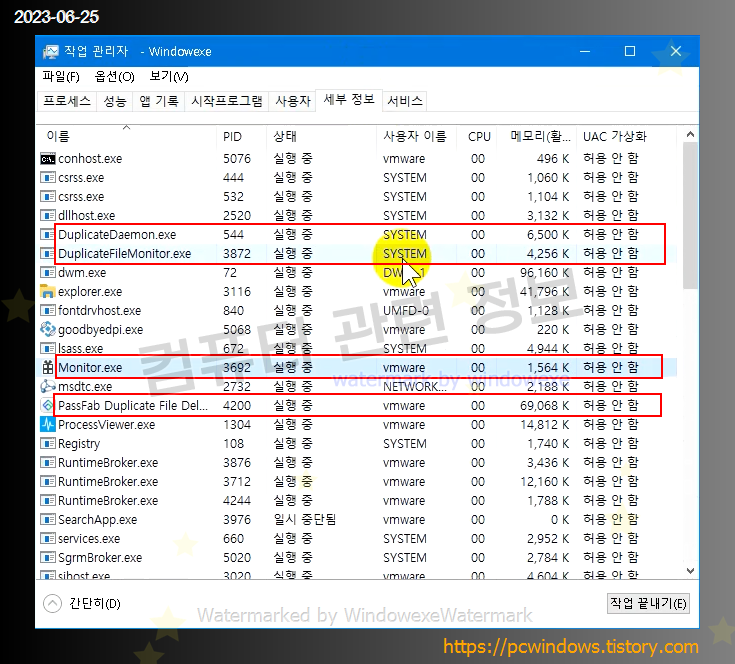Sort by the CPU column header
This screenshot has height=664, width=735.
[x=476, y=136]
